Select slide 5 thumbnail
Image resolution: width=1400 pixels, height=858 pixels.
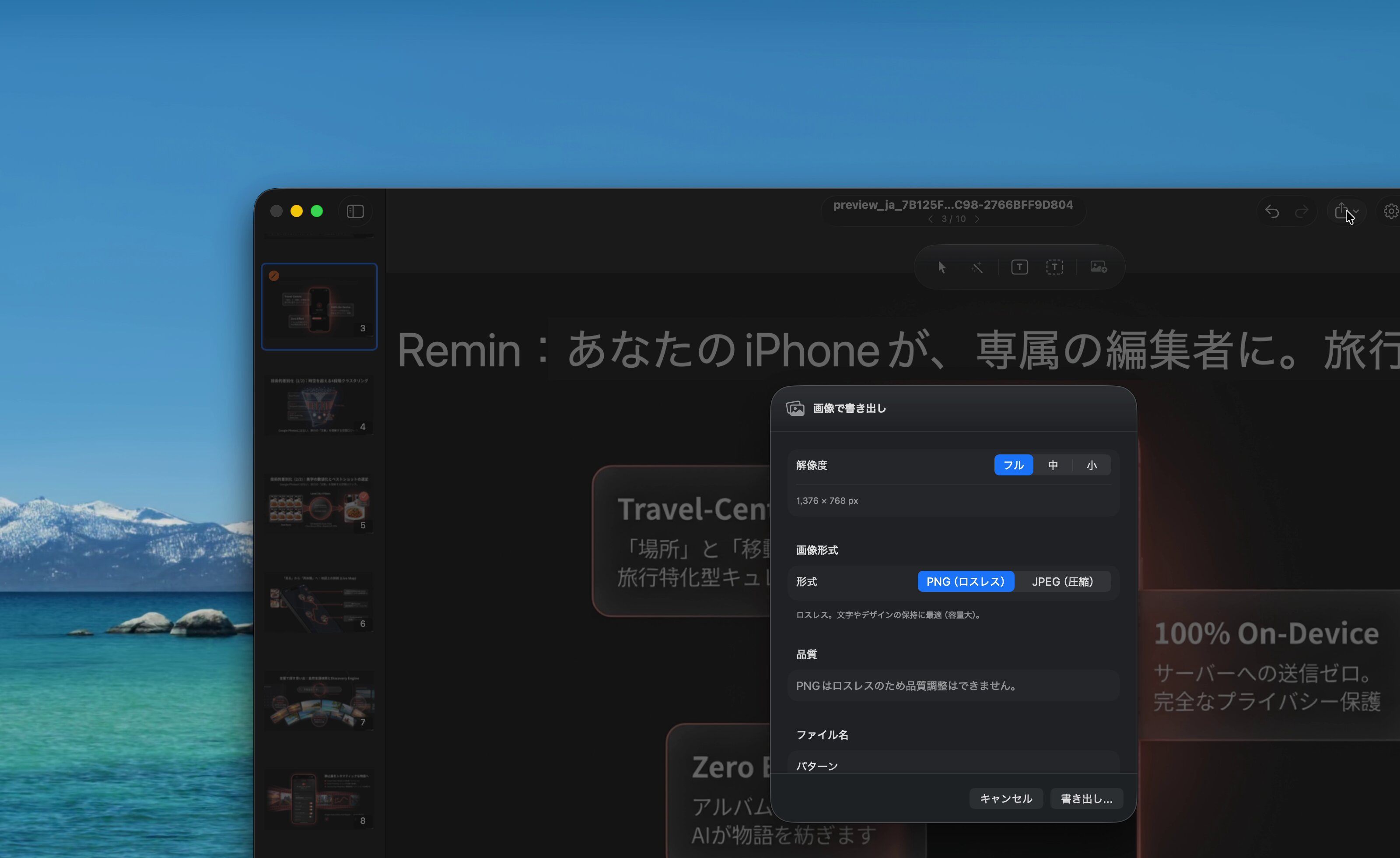pyautogui.click(x=319, y=504)
